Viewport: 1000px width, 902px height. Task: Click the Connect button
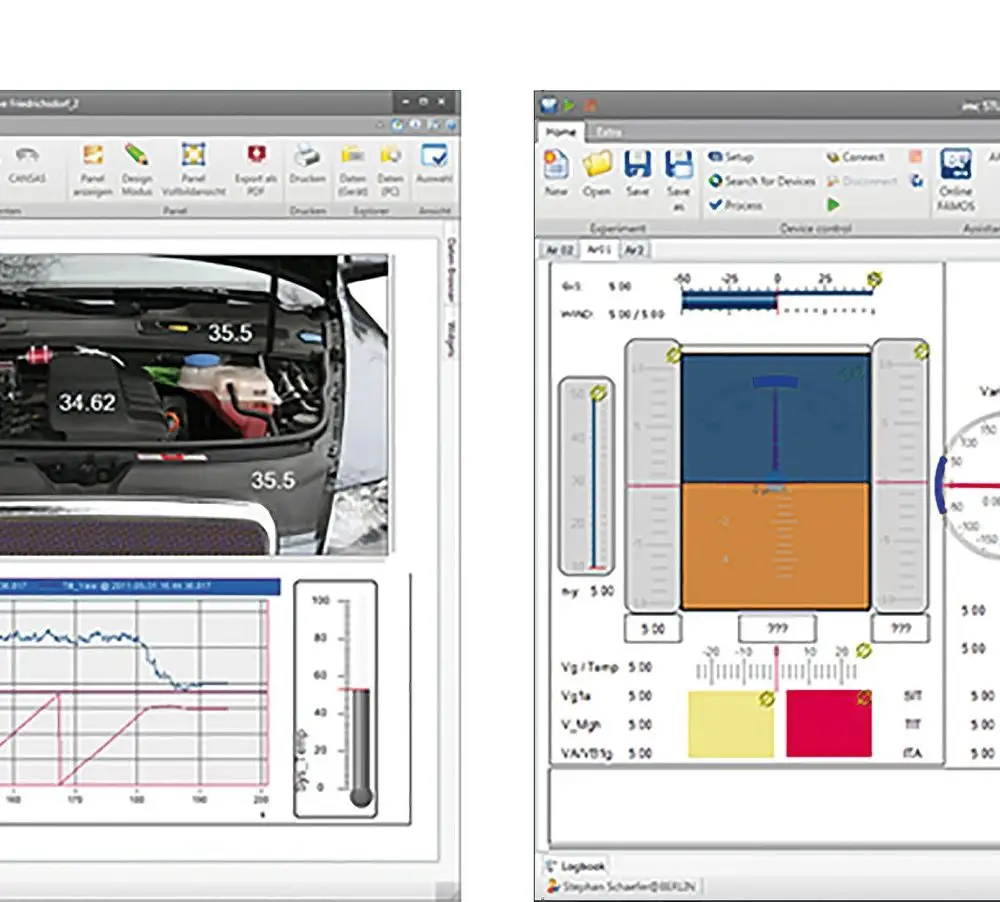click(855, 157)
